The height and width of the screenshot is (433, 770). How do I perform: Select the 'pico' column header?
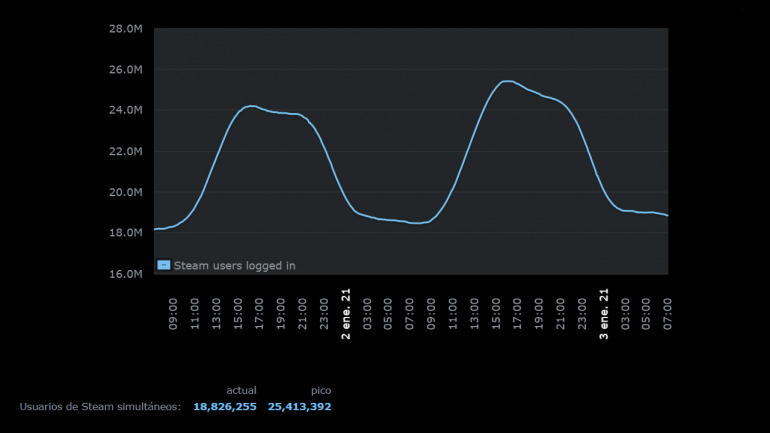point(320,390)
